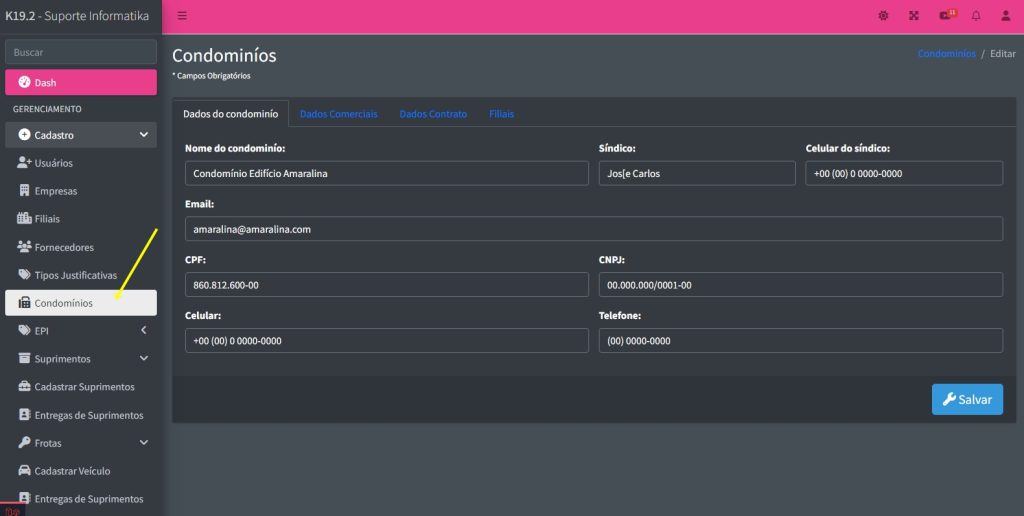The image size is (1024, 516).
Task: Switch to the Dados Comerciais tab
Action: [x=338, y=114]
